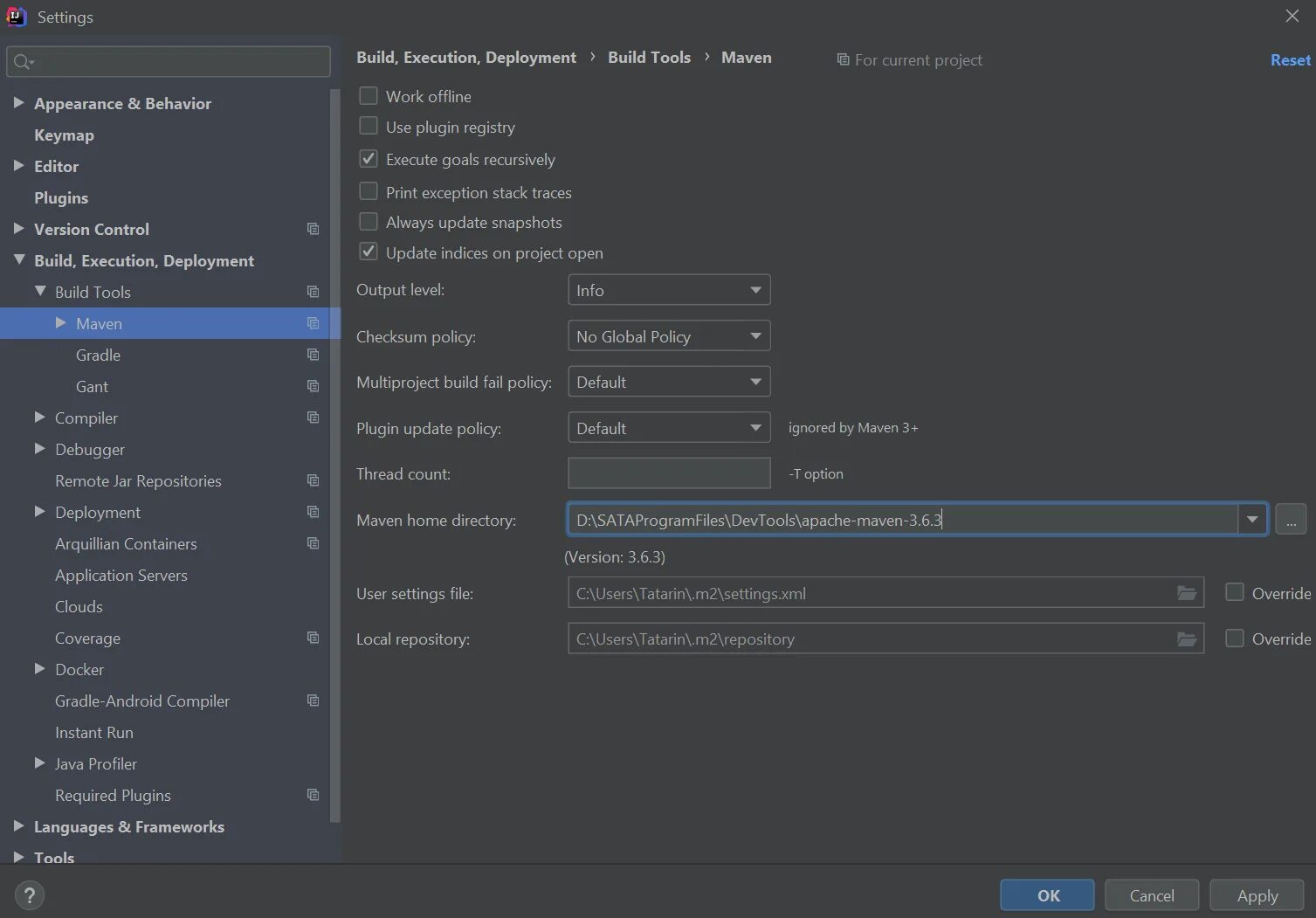
Task: Click in the settings search field
Action: coord(169,62)
